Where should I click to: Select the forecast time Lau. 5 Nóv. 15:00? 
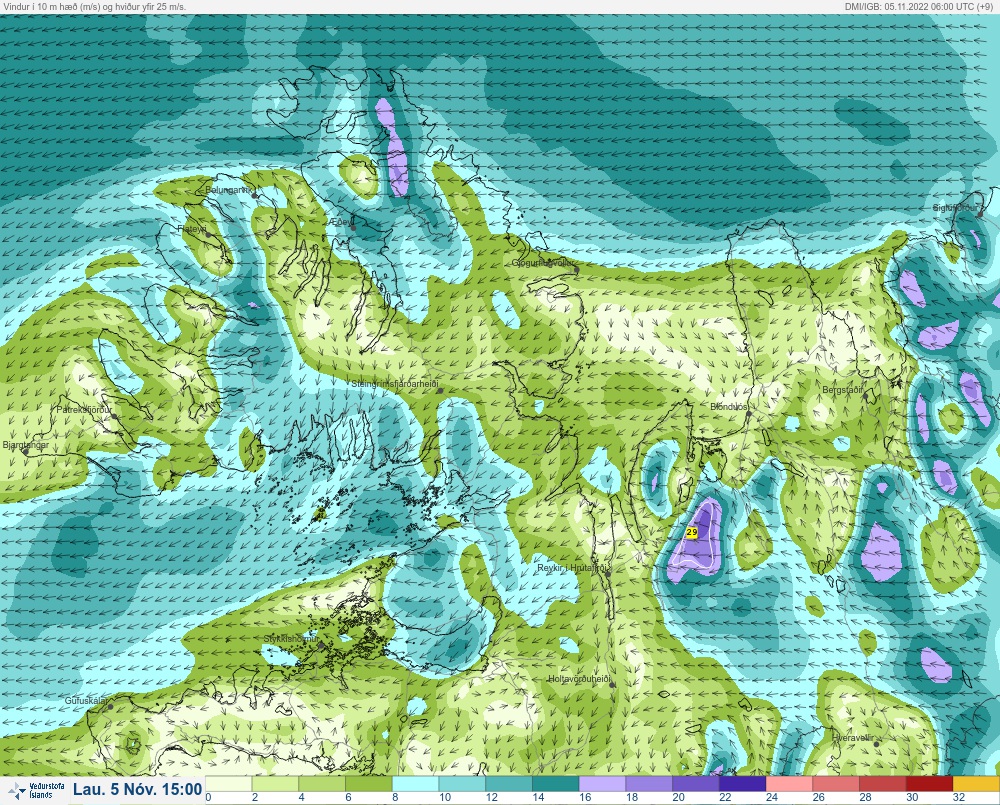click(x=137, y=789)
